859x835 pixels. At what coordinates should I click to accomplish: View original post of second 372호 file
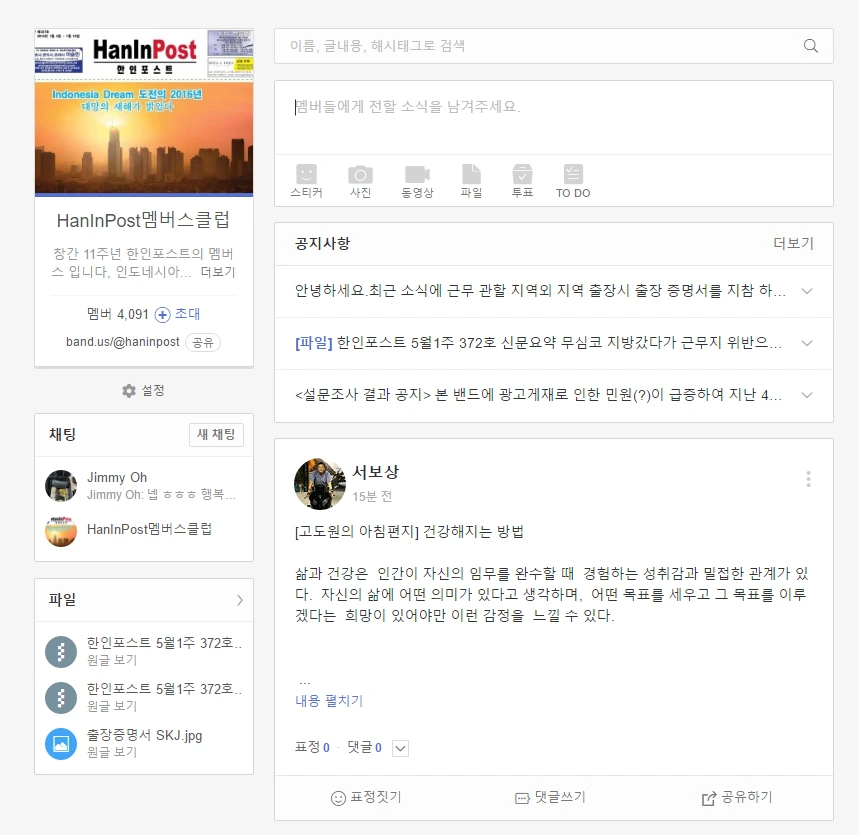click(x=112, y=706)
